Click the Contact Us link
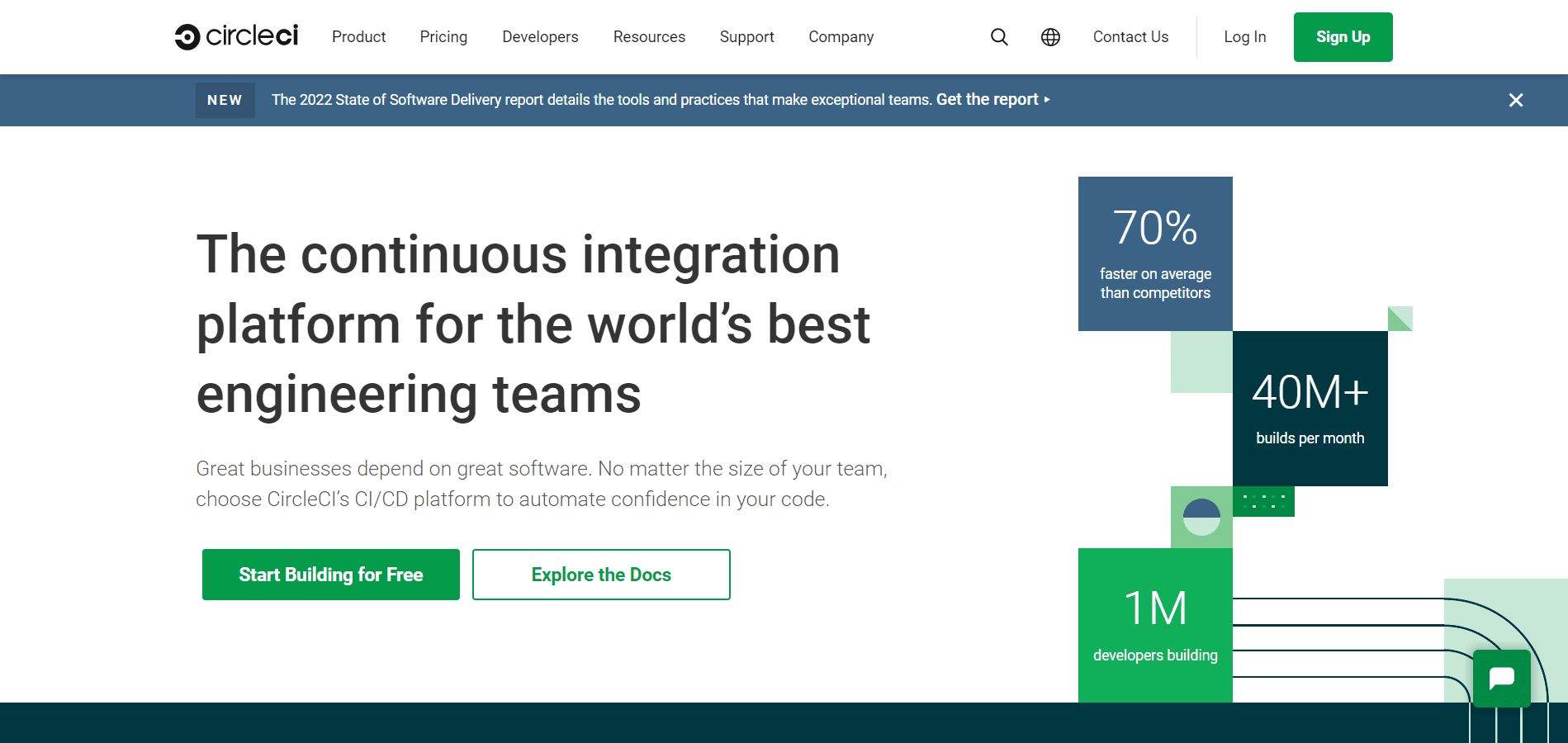 click(1130, 37)
